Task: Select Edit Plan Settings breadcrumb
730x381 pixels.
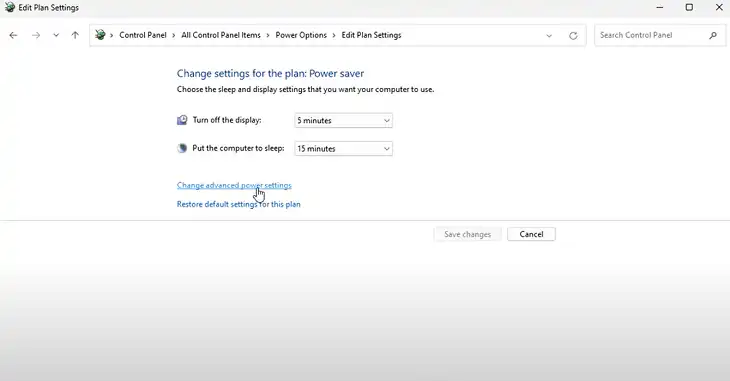Action: [371, 35]
